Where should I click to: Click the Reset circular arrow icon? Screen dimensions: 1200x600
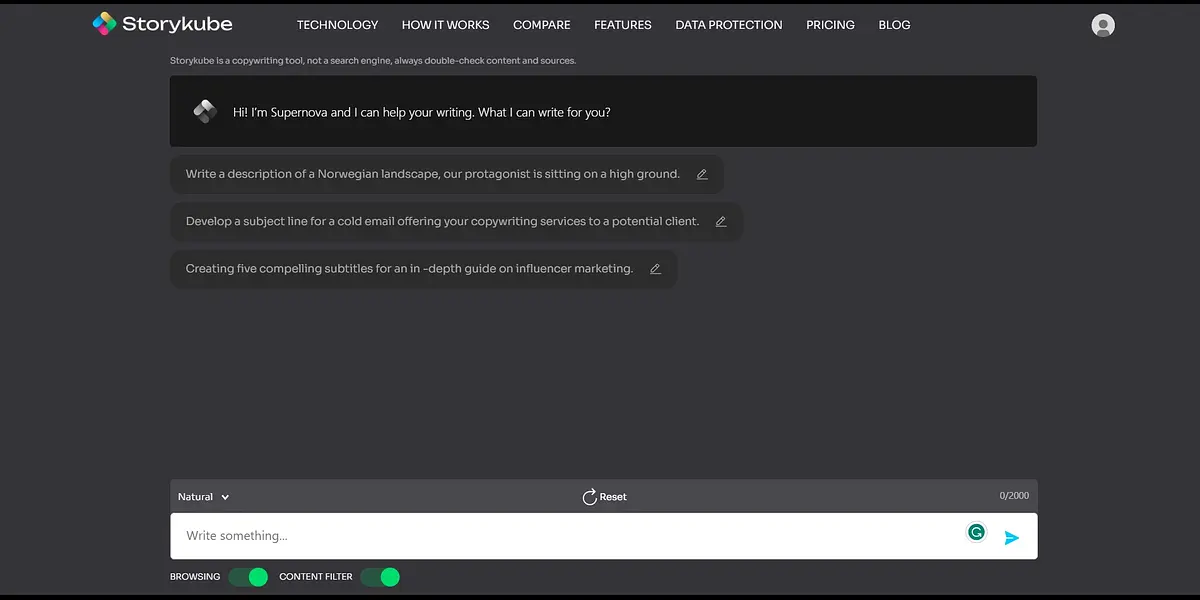(590, 497)
